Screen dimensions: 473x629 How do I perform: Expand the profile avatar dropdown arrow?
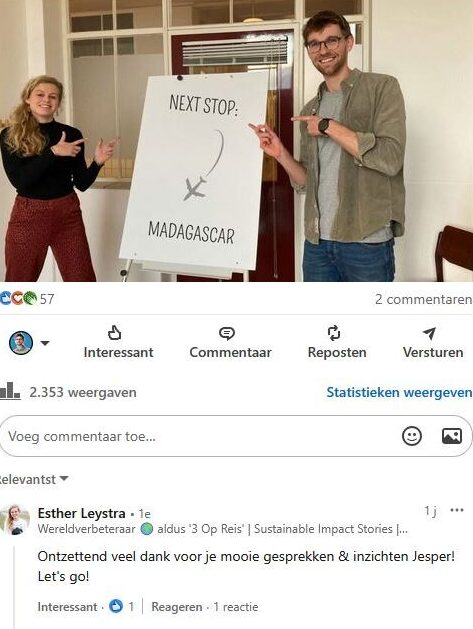point(45,343)
